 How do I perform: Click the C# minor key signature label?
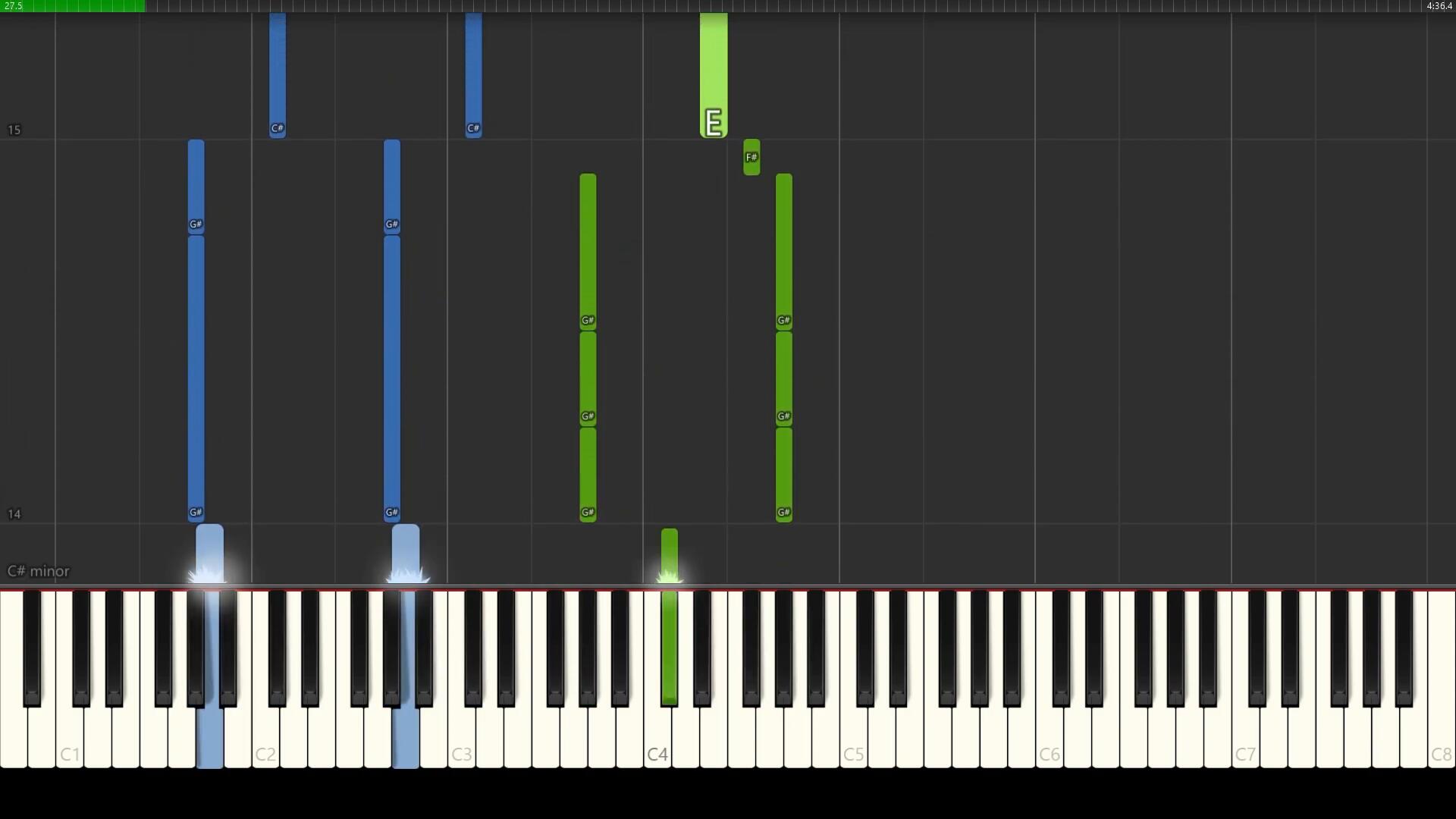click(x=38, y=571)
